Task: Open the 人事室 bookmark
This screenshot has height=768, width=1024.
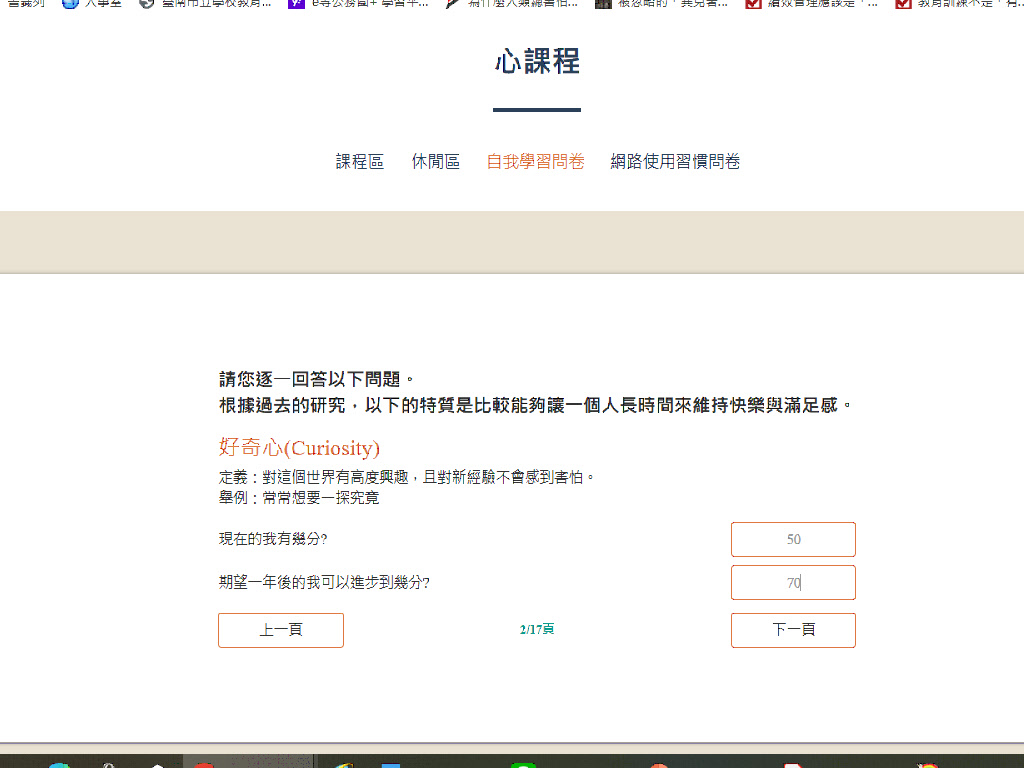Action: (x=92, y=3)
